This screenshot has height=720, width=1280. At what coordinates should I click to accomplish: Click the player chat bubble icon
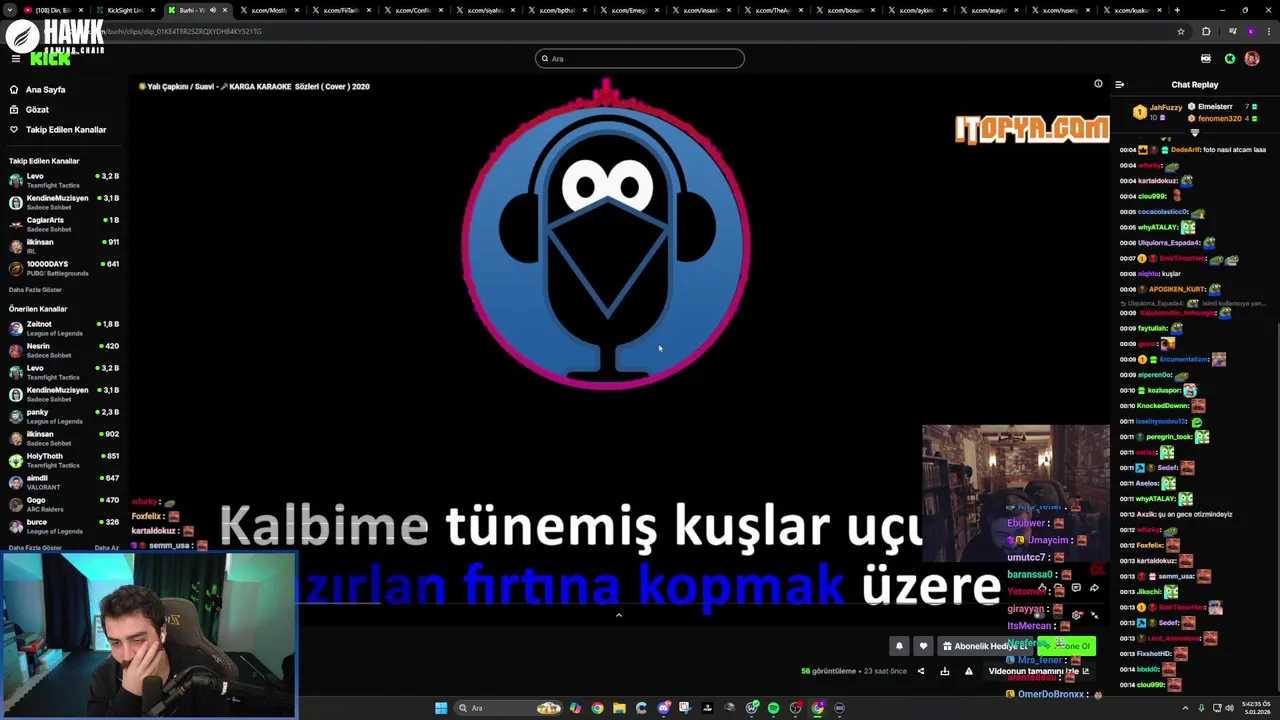1076,588
